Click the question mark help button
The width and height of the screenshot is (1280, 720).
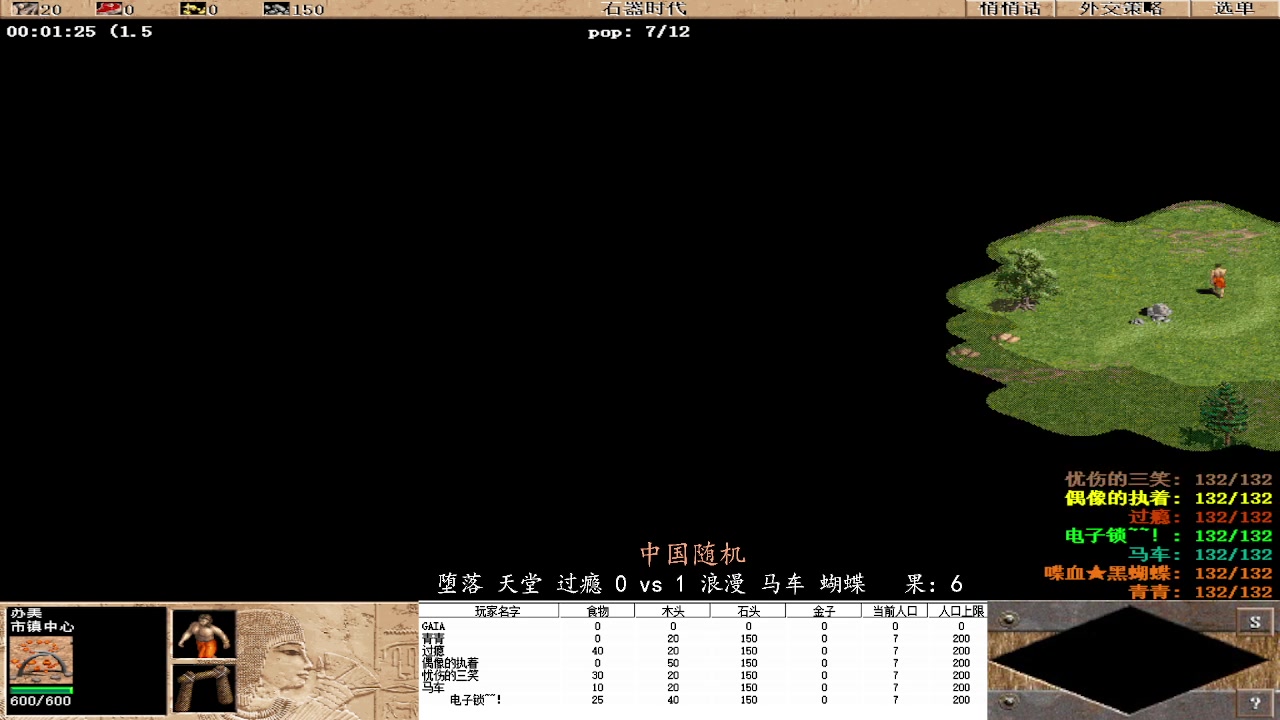click(x=1255, y=702)
